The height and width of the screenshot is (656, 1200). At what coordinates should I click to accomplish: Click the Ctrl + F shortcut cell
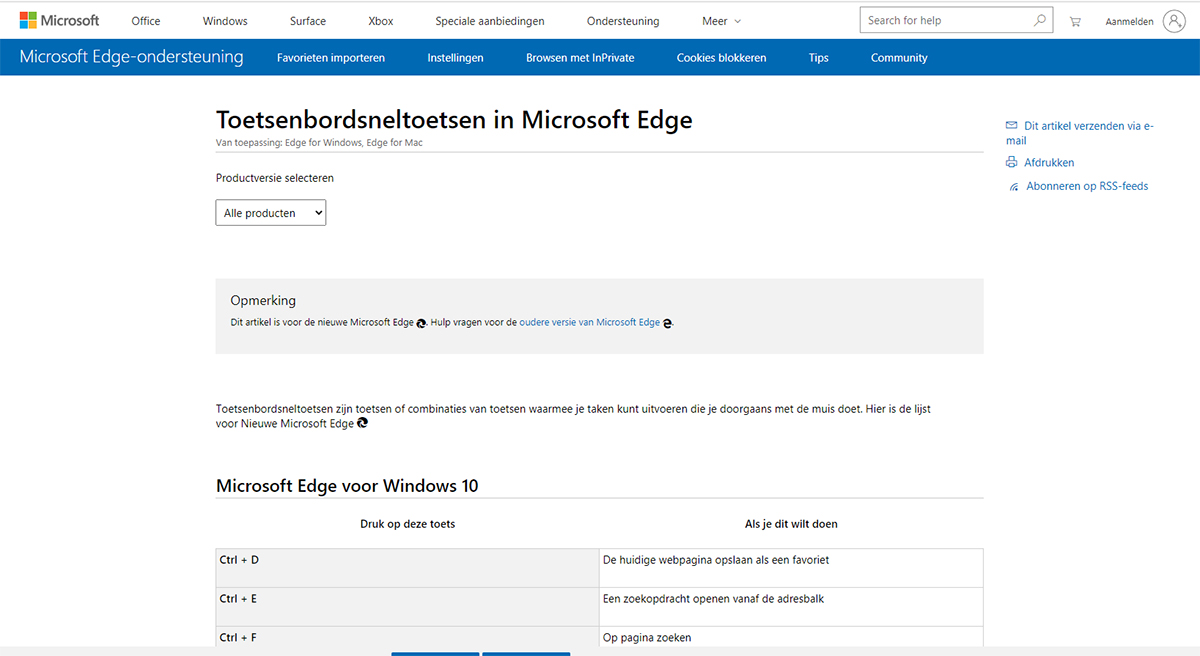click(407, 637)
